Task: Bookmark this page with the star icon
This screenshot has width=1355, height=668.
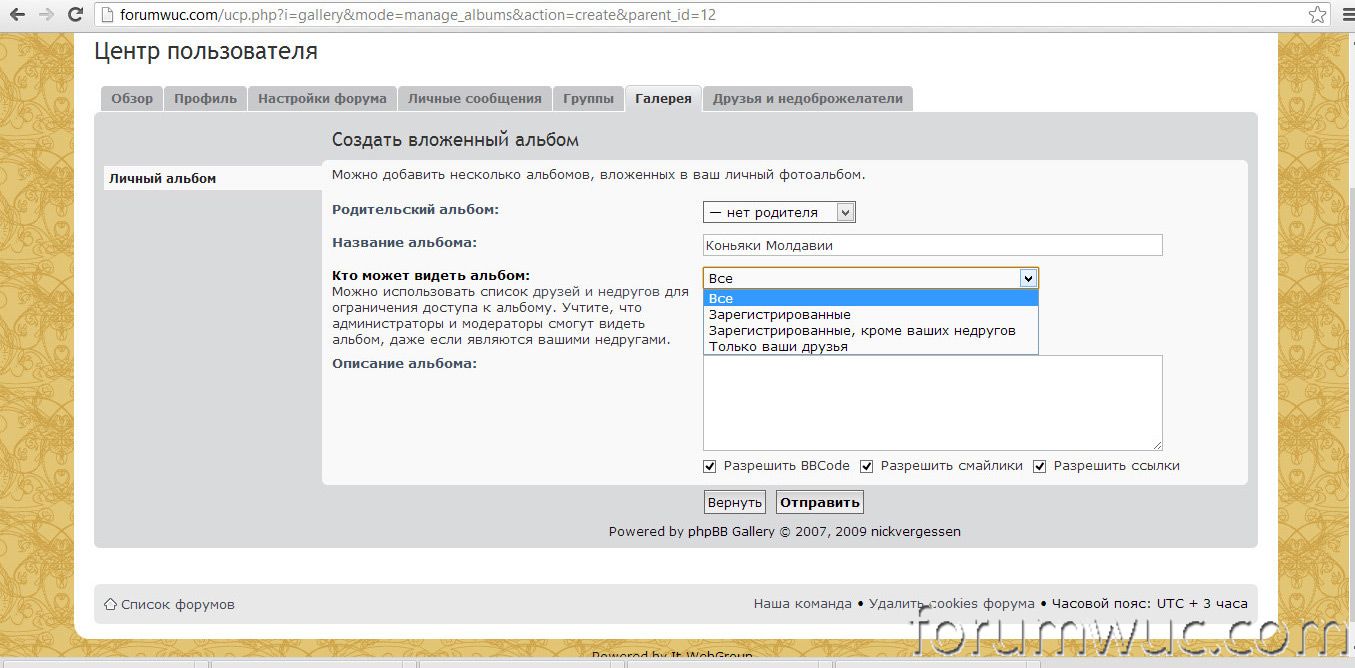Action: pos(1318,15)
